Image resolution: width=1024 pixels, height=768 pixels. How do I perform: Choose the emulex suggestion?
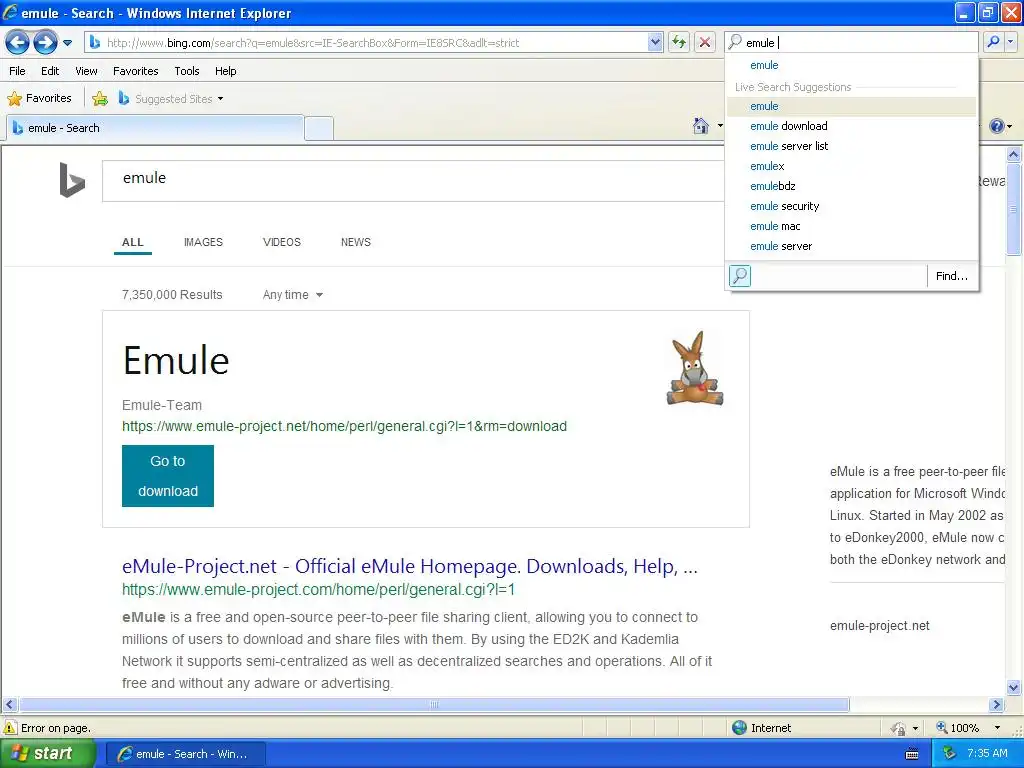tap(852, 167)
